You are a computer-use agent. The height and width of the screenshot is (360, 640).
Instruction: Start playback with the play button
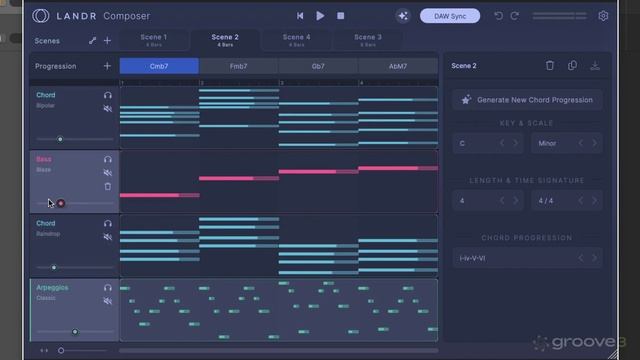320,16
